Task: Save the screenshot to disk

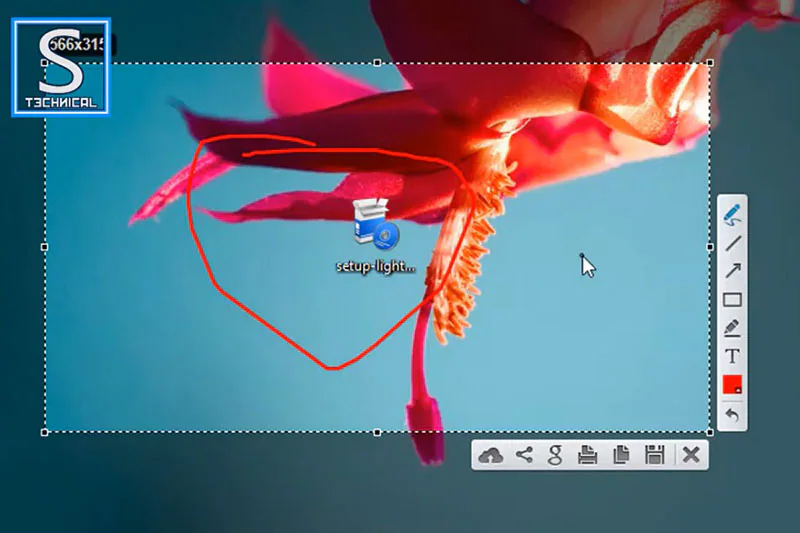Action: 655,454
